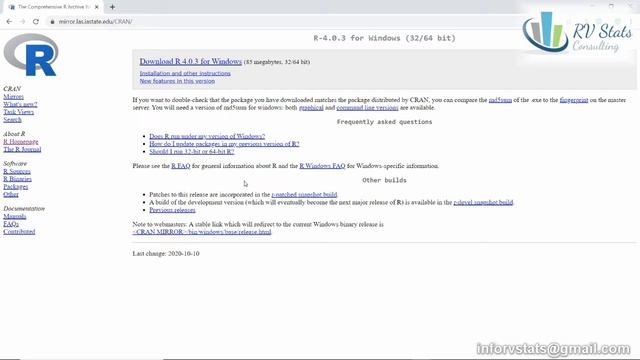Viewport: 640px width, 360px height.
Task: Open Contributed under Documentation
Action: 19,231
